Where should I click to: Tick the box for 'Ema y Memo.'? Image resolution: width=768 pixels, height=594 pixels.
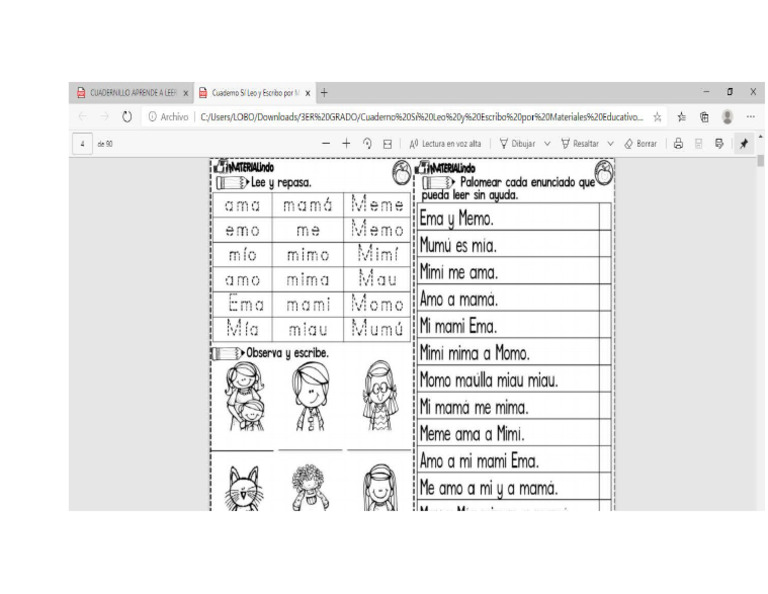click(605, 217)
